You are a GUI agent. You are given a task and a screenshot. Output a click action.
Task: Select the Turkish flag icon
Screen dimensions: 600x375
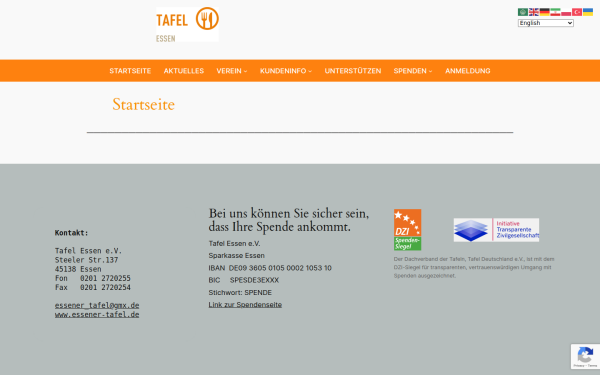click(x=577, y=12)
